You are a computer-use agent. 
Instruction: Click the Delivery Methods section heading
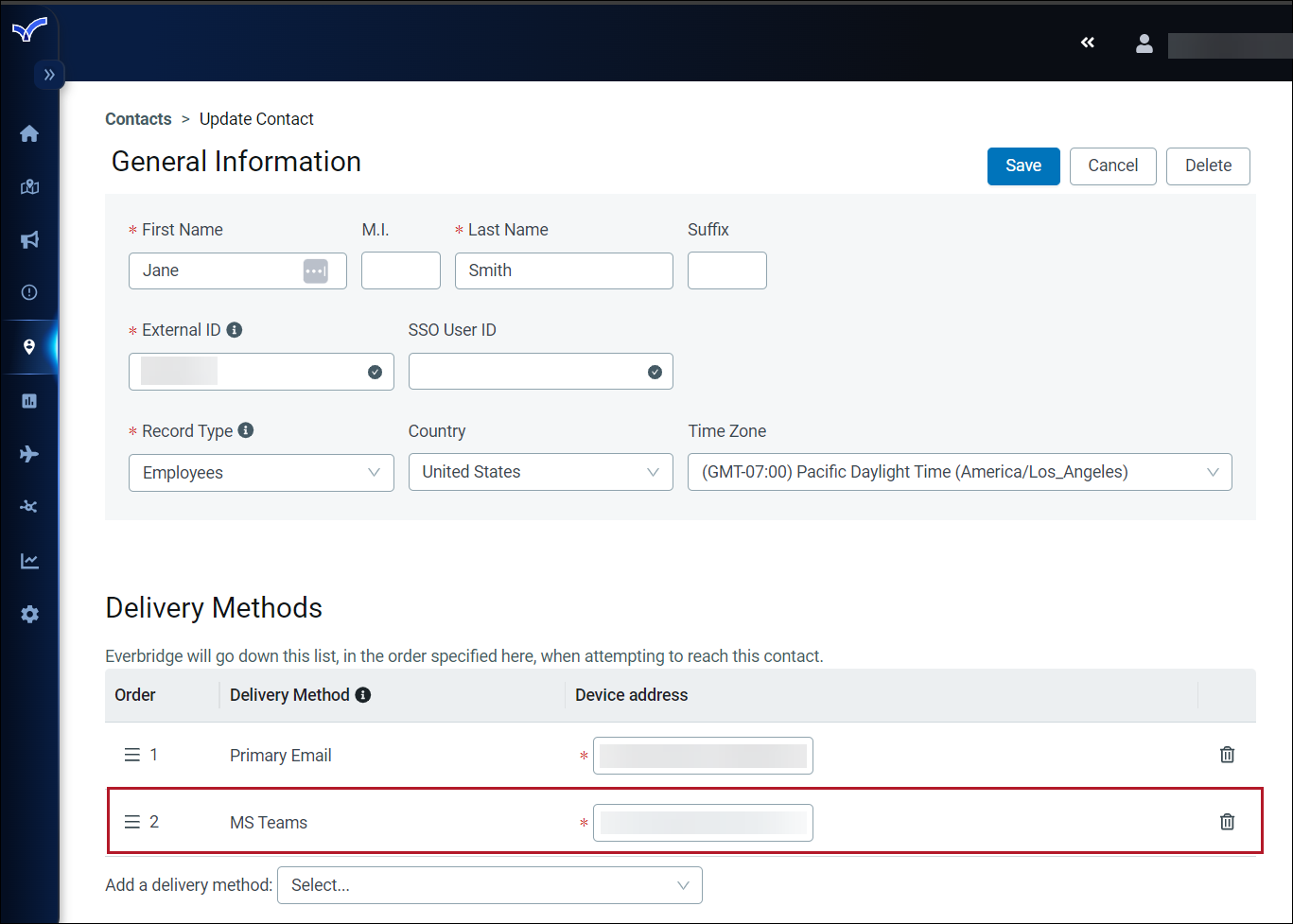click(214, 607)
